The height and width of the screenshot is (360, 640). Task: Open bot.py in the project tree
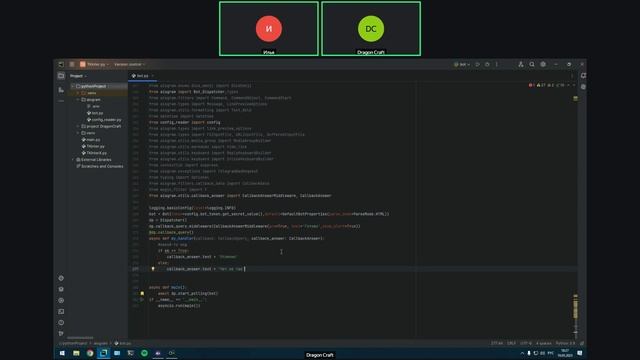click(x=95, y=113)
